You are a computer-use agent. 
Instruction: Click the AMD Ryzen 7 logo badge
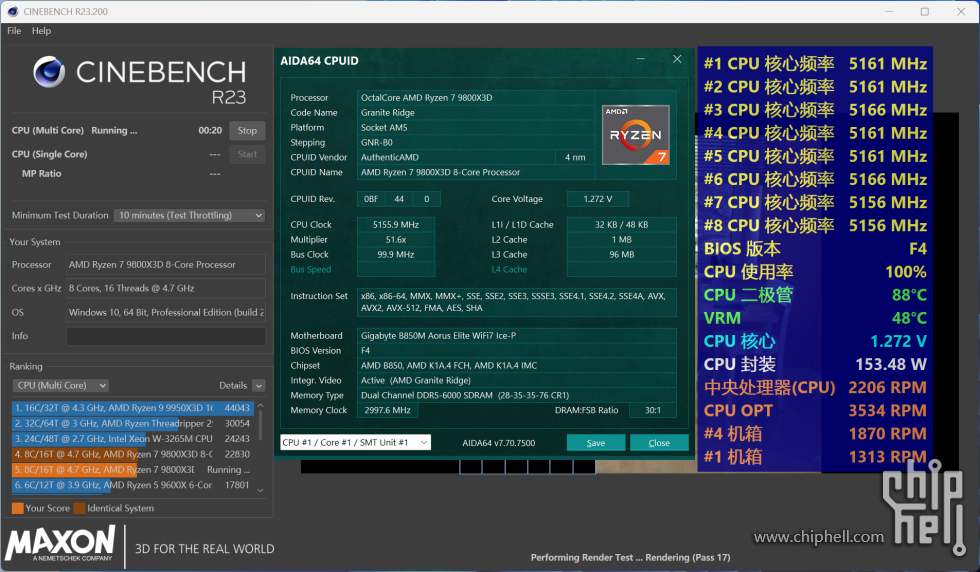[636, 135]
